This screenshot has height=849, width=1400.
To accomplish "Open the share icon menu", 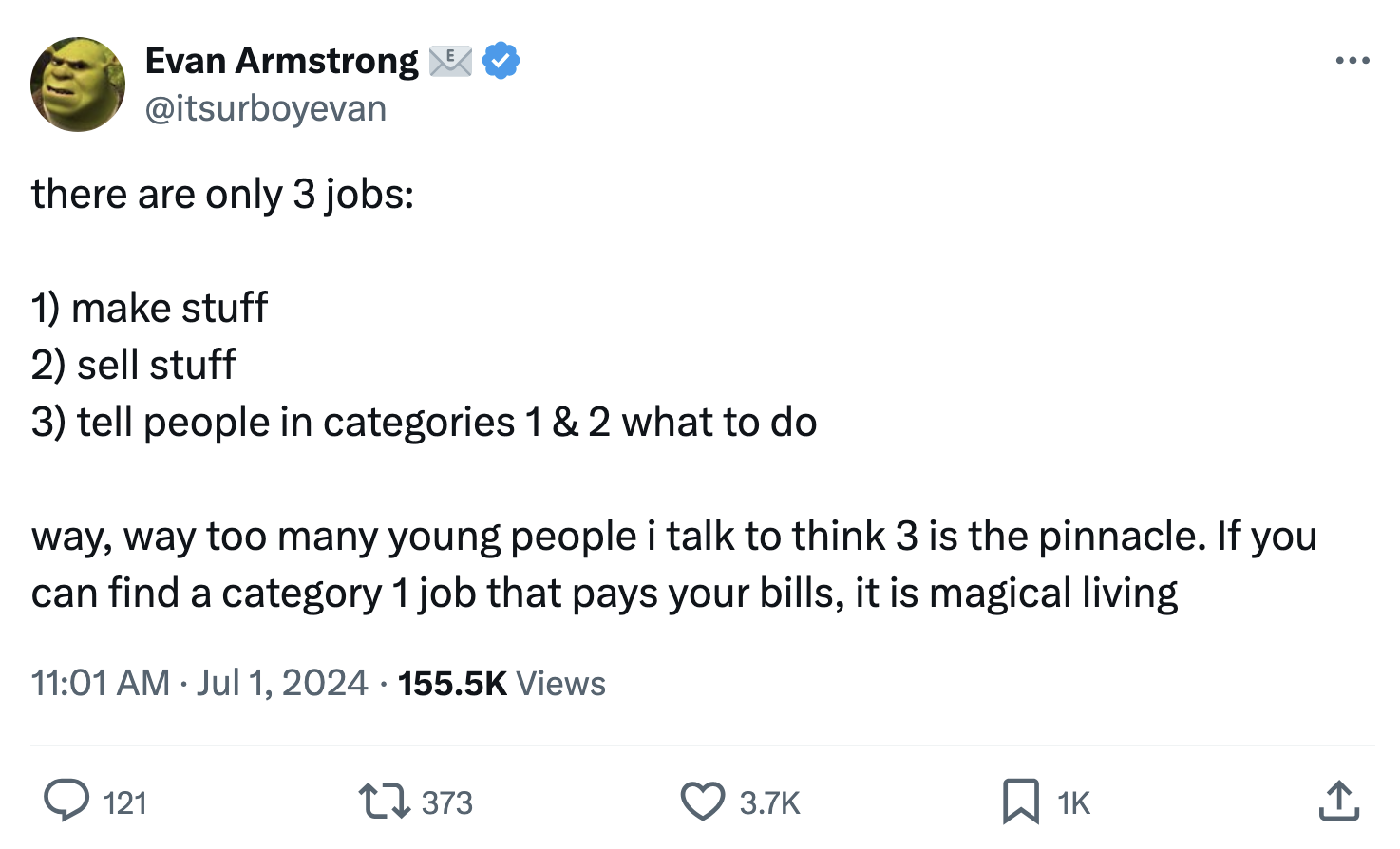I will click(1338, 801).
